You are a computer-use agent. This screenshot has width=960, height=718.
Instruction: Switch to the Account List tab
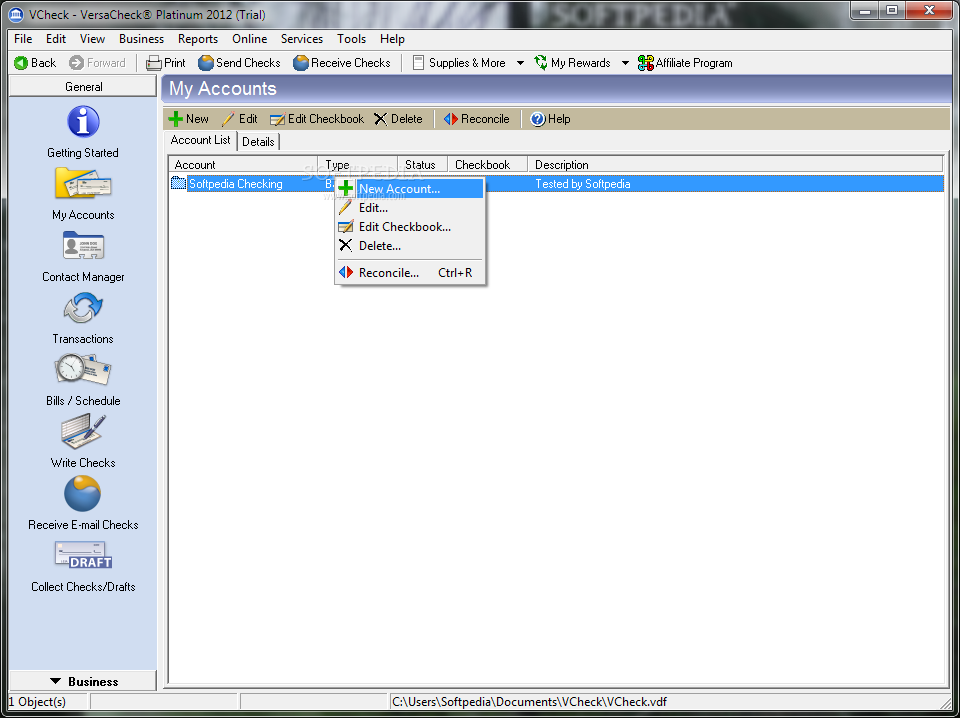coord(200,140)
